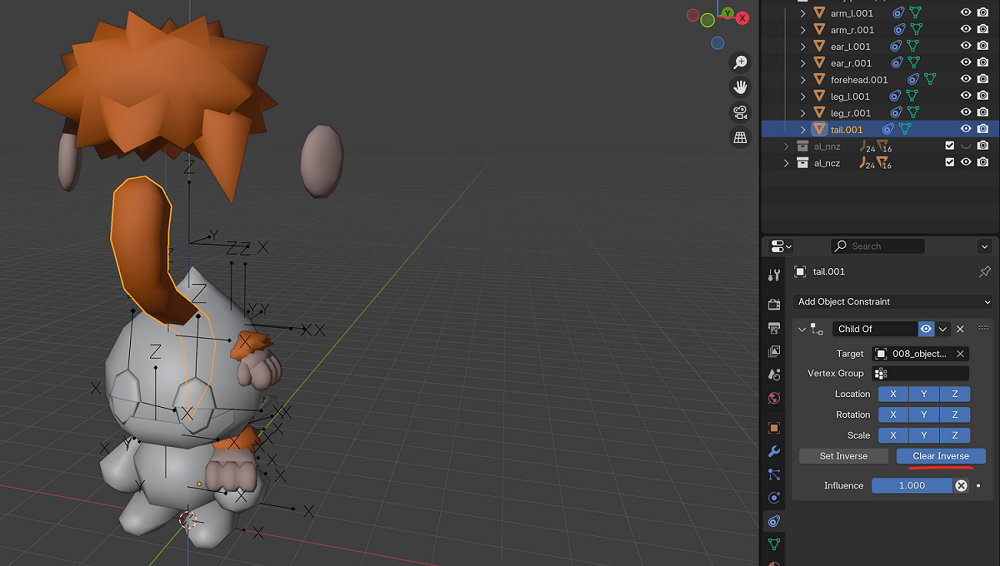The height and width of the screenshot is (566, 1000).
Task: Click the Child Of constraint type icon
Action: click(817, 329)
